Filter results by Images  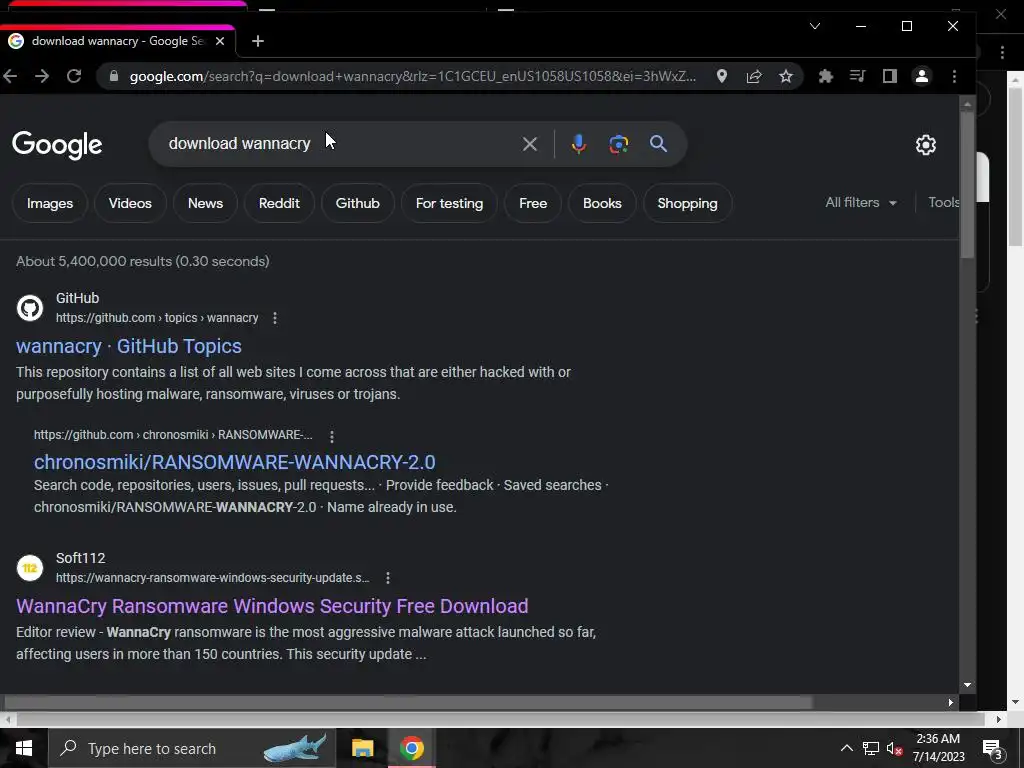(x=50, y=203)
